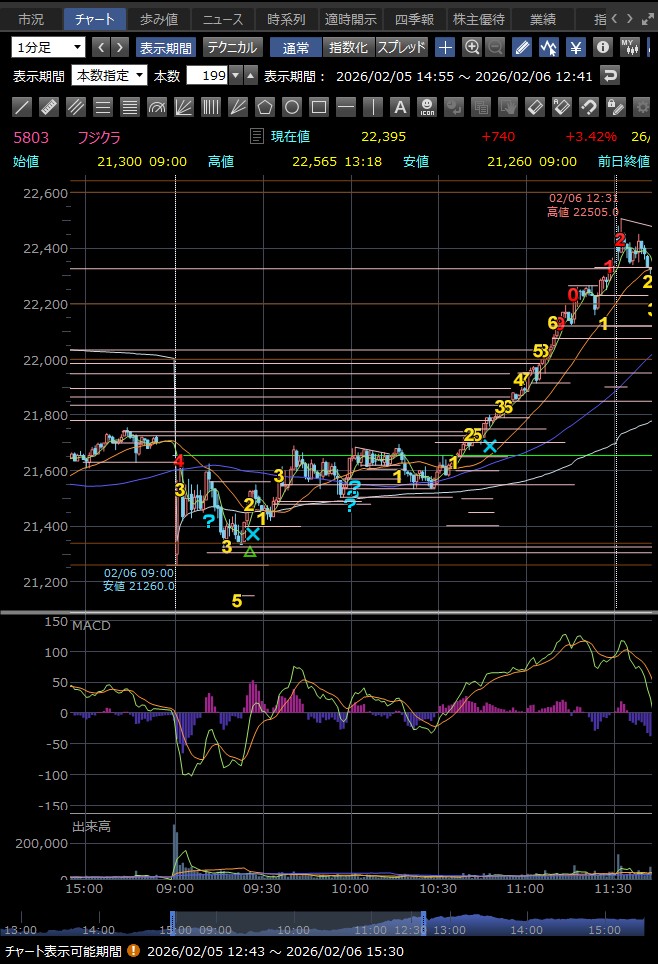Toggle the スプレッド spread mode
This screenshot has width=658, height=964.
point(402,47)
